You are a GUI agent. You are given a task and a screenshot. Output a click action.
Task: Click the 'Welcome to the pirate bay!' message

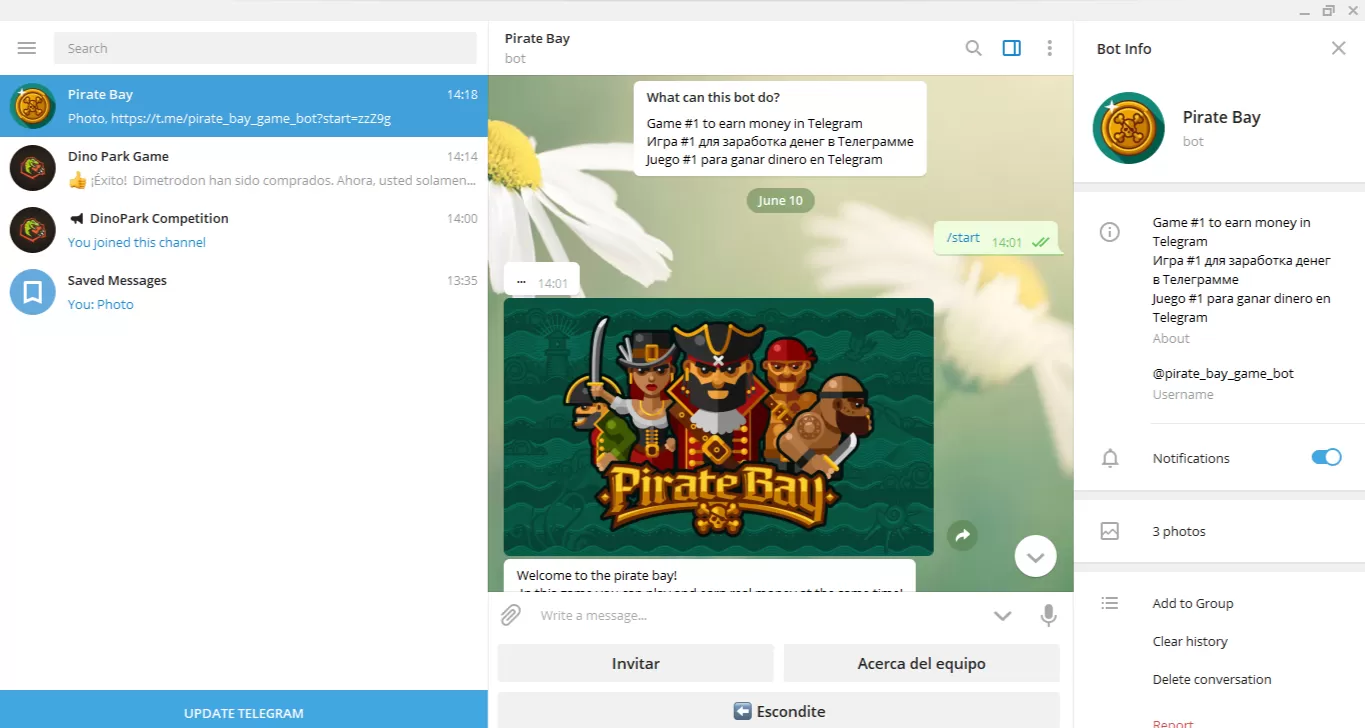[x=709, y=576]
